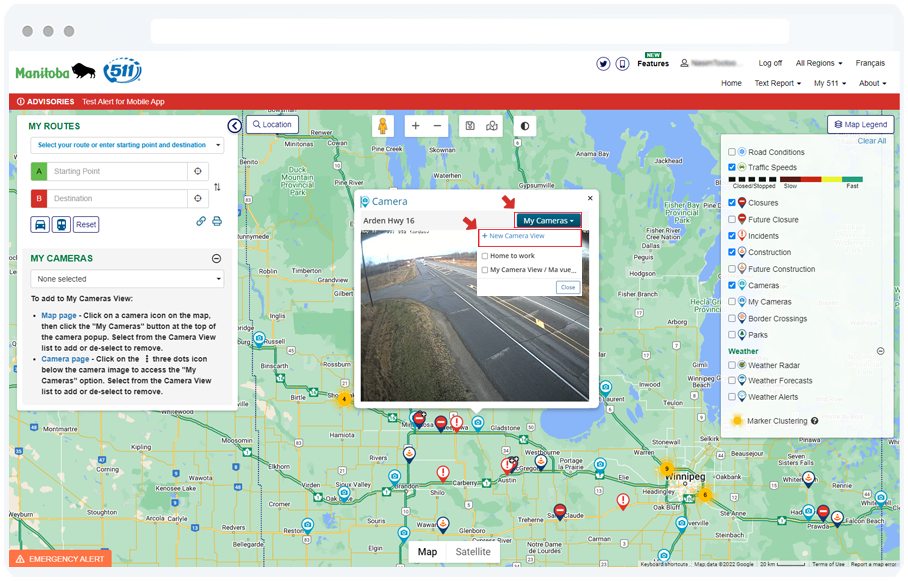Viewport: 908px width, 581px height.
Task: Switch to Satellite map view
Action: tap(473, 552)
